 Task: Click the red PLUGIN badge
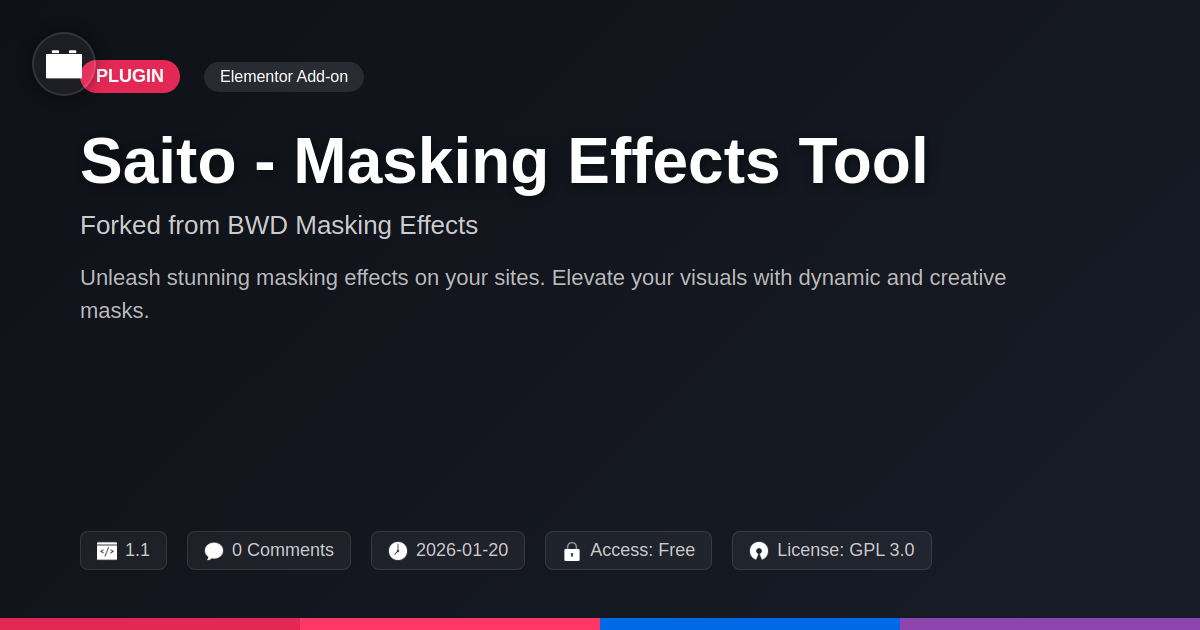(130, 77)
